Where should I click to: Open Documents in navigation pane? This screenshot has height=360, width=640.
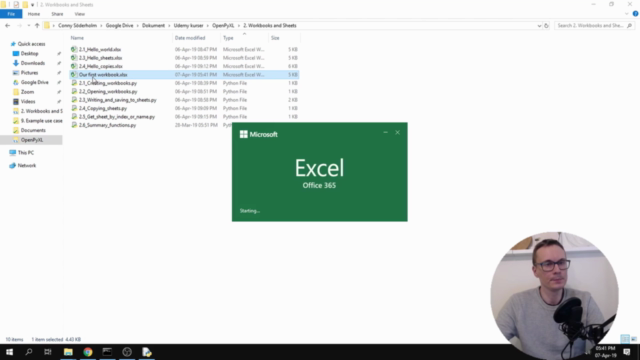[x=33, y=130]
